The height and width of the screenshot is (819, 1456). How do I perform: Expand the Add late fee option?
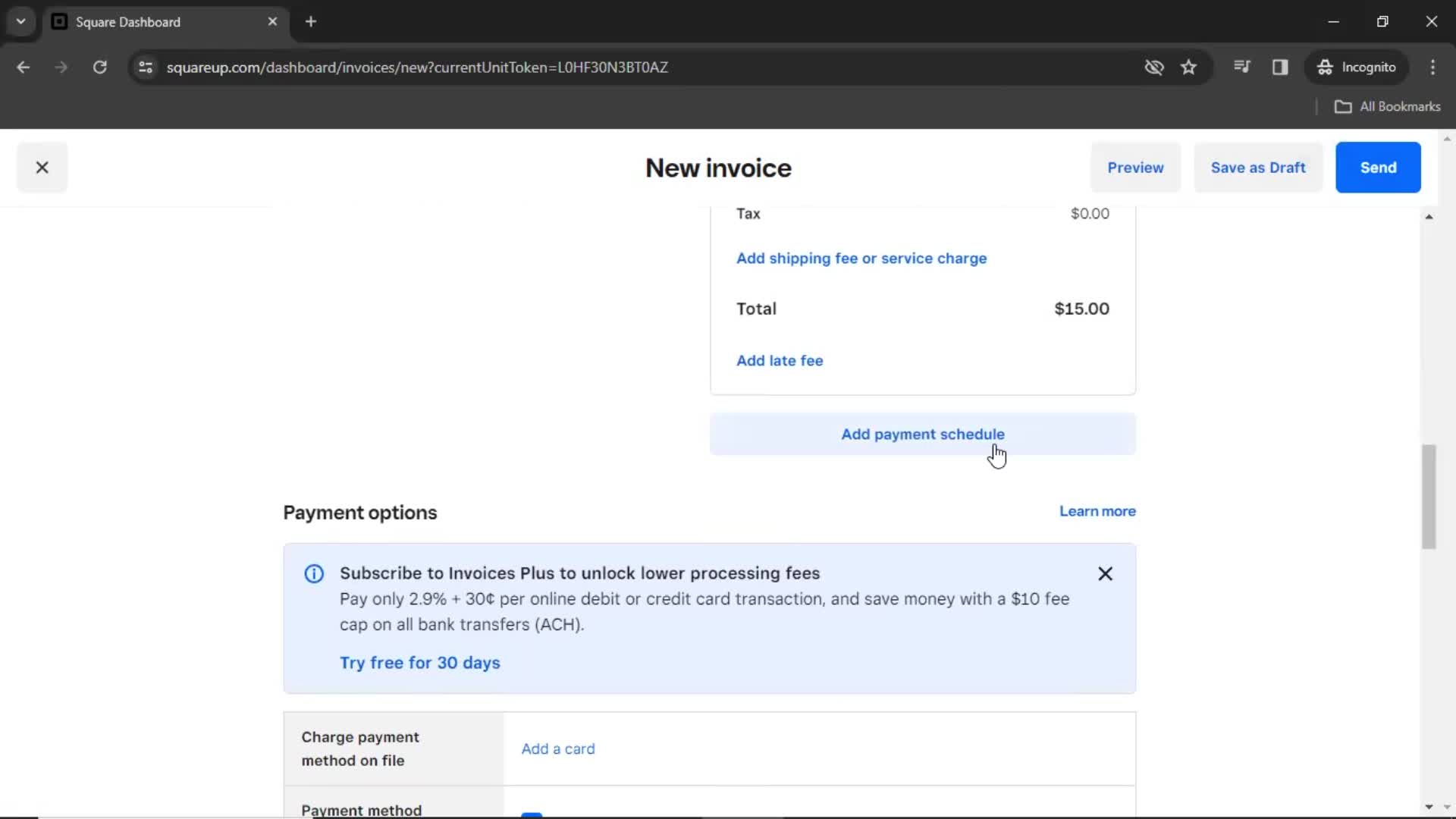pos(779,360)
